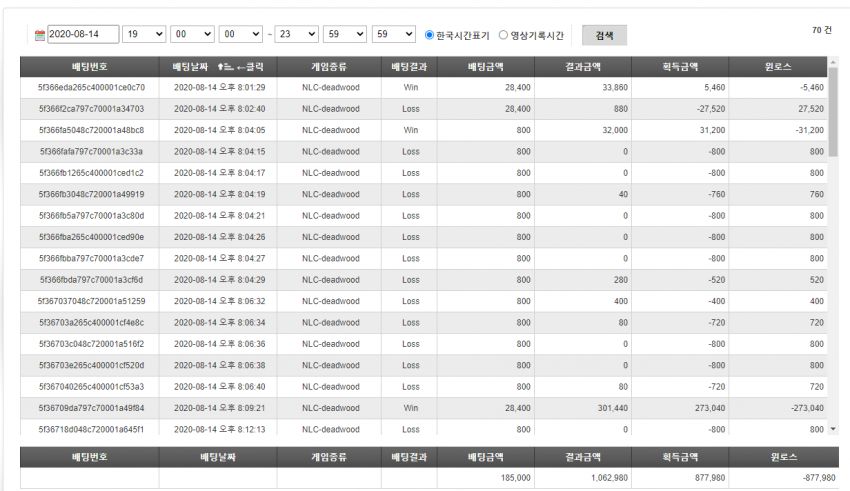The width and height of the screenshot is (850, 491).
Task: Open the start minute dropdown
Action: (192, 34)
